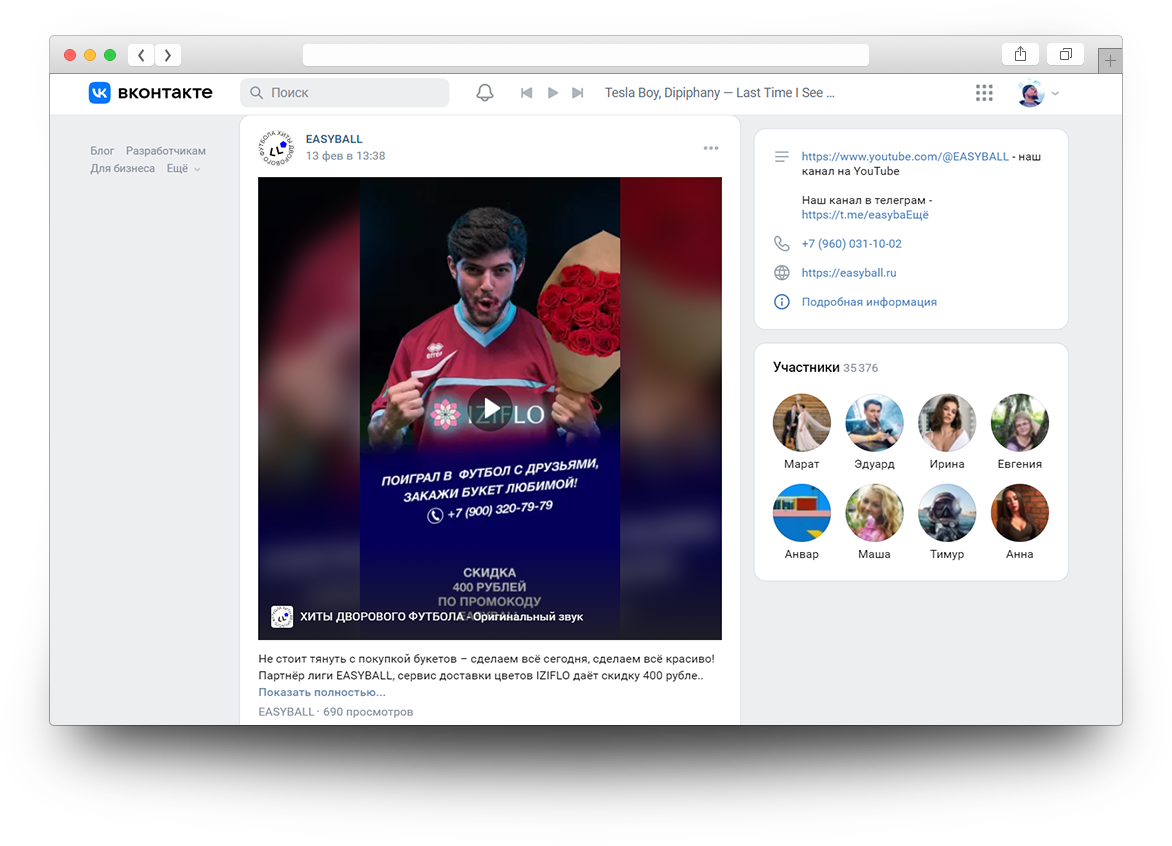1172x846 pixels.
Task: Click the small sound avatar icon in video
Action: coord(282,617)
